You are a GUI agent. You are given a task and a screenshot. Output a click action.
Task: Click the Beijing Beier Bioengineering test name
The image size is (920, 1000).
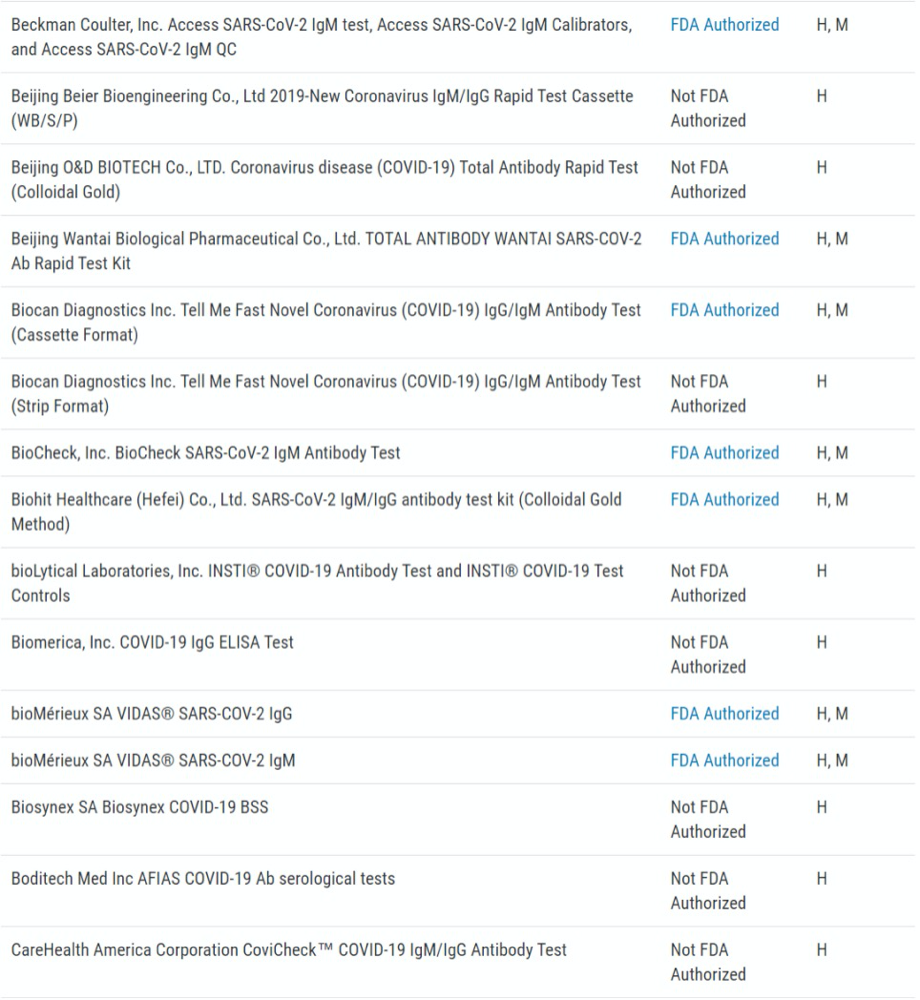pos(321,108)
